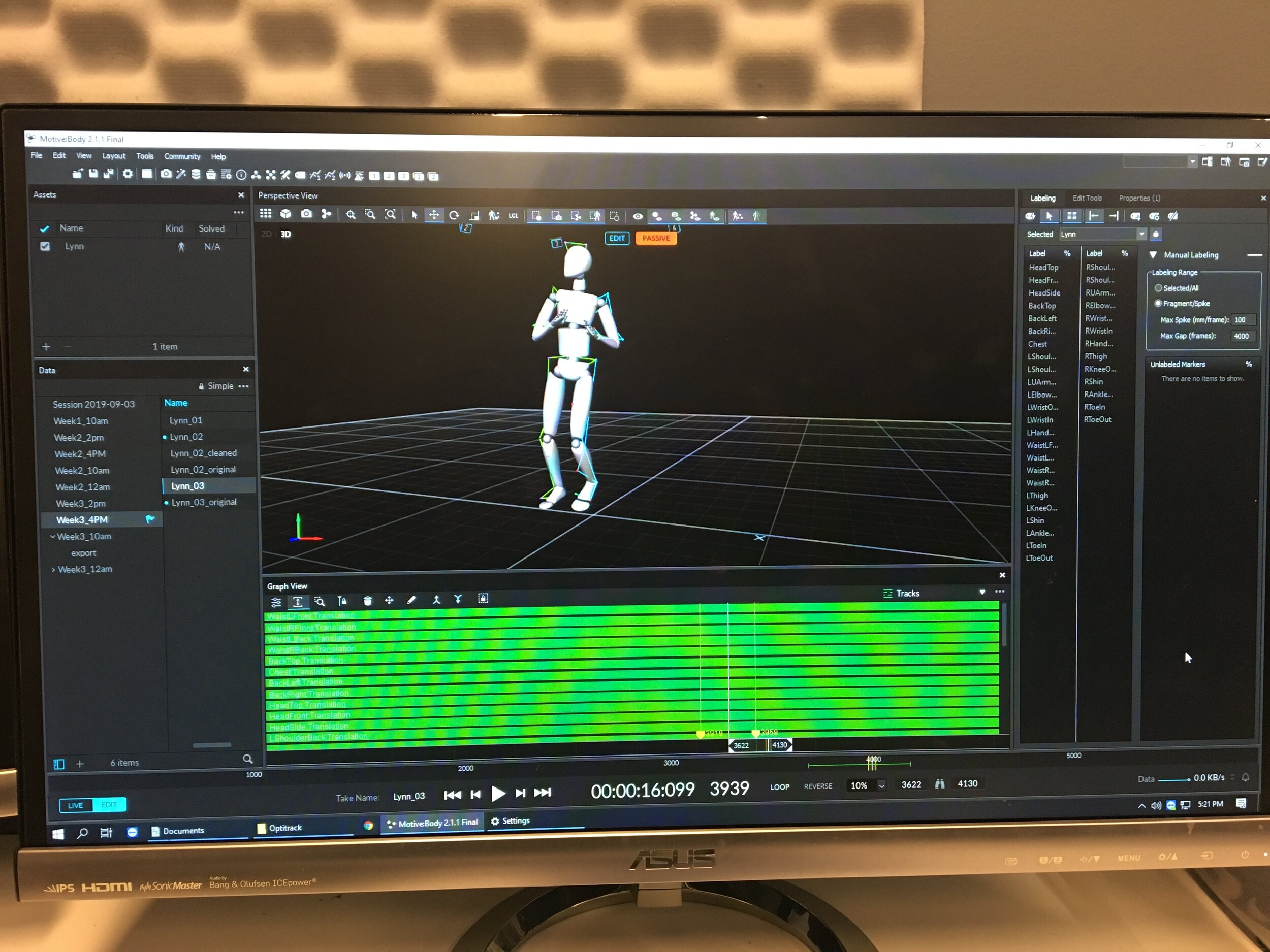Open the Community menu
1270x952 pixels.
182,157
